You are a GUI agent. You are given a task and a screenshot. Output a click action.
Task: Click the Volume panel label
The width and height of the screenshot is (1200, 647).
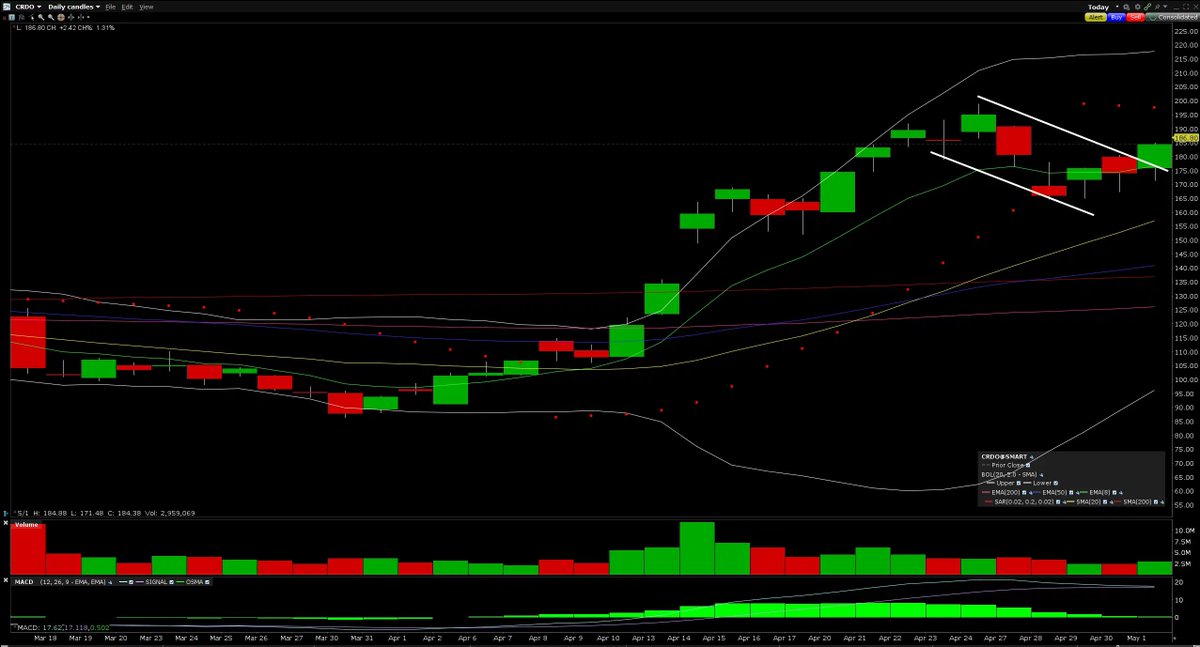(x=26, y=525)
